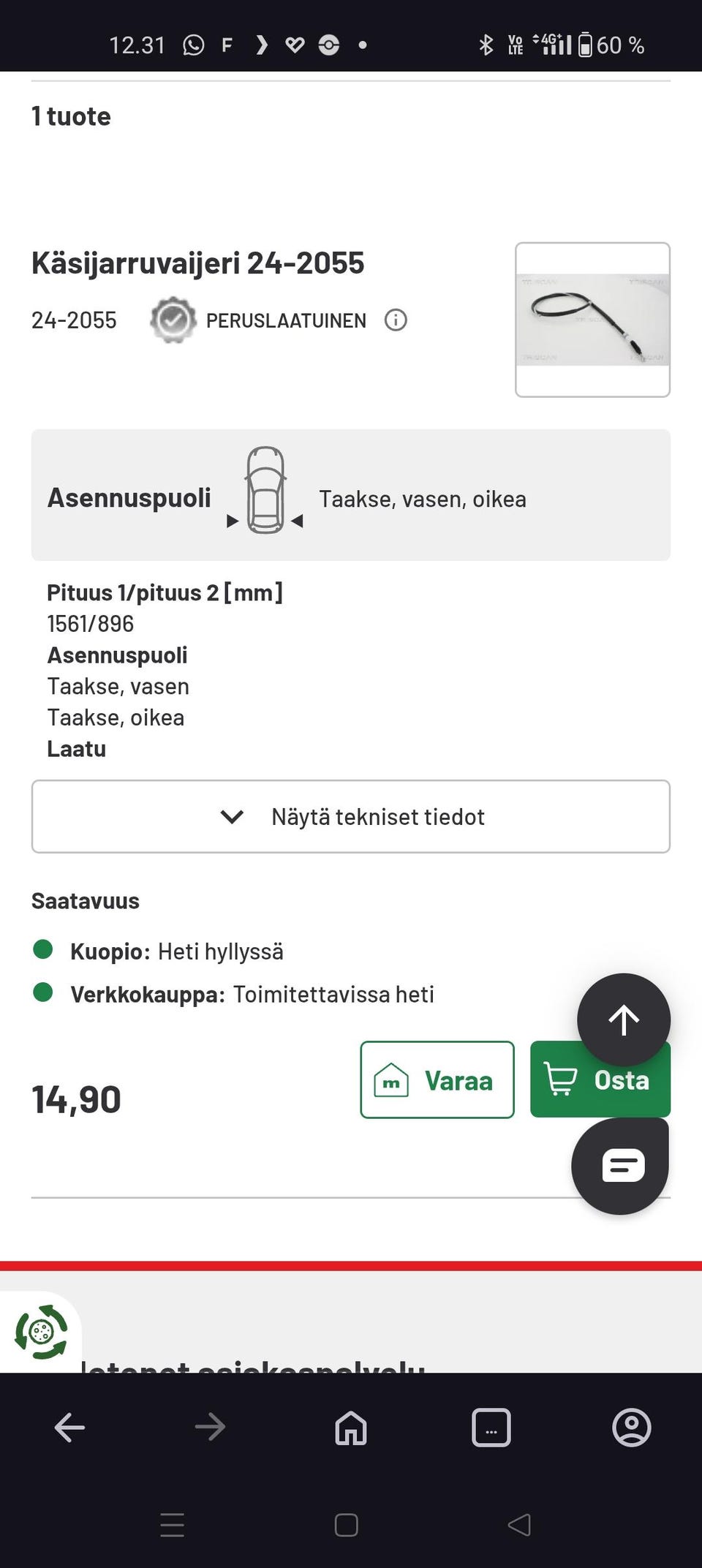Navigate back using the left arrow
This screenshot has height=1568, width=702.
click(69, 1427)
